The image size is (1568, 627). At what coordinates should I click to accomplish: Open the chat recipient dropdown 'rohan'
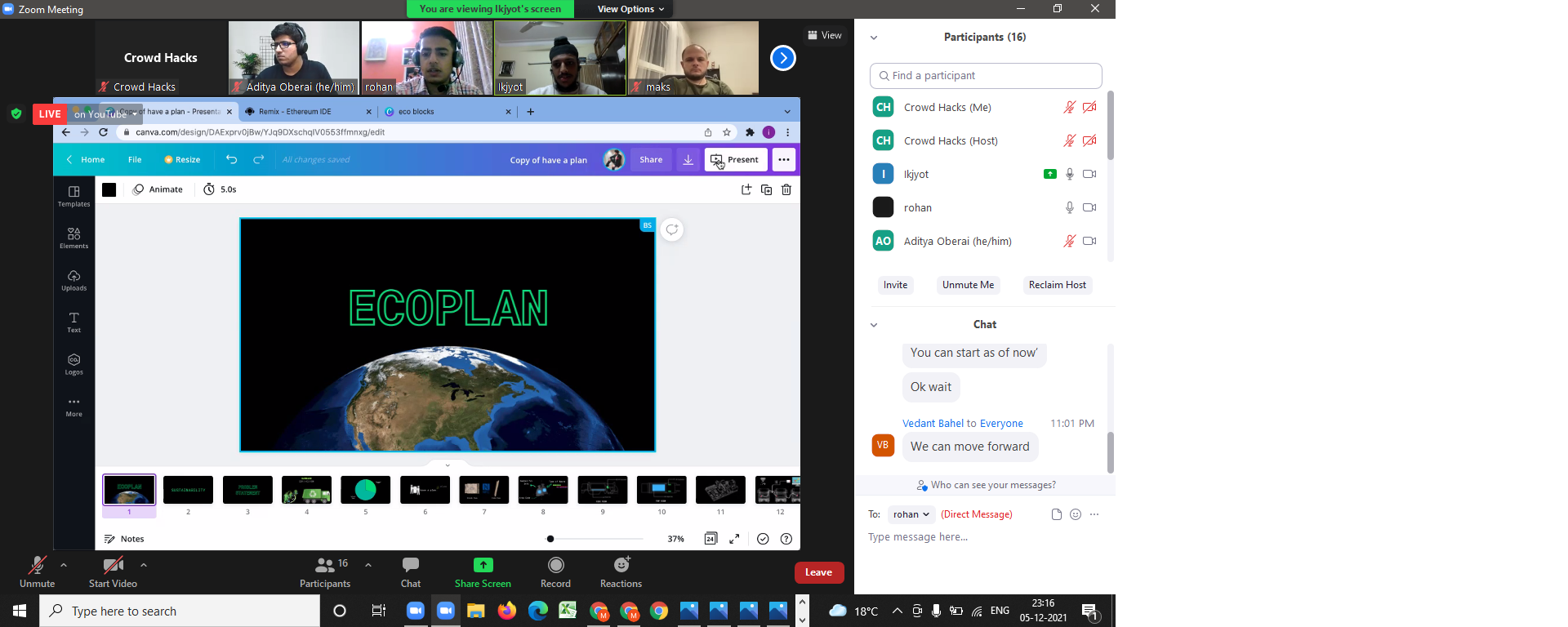tap(911, 514)
